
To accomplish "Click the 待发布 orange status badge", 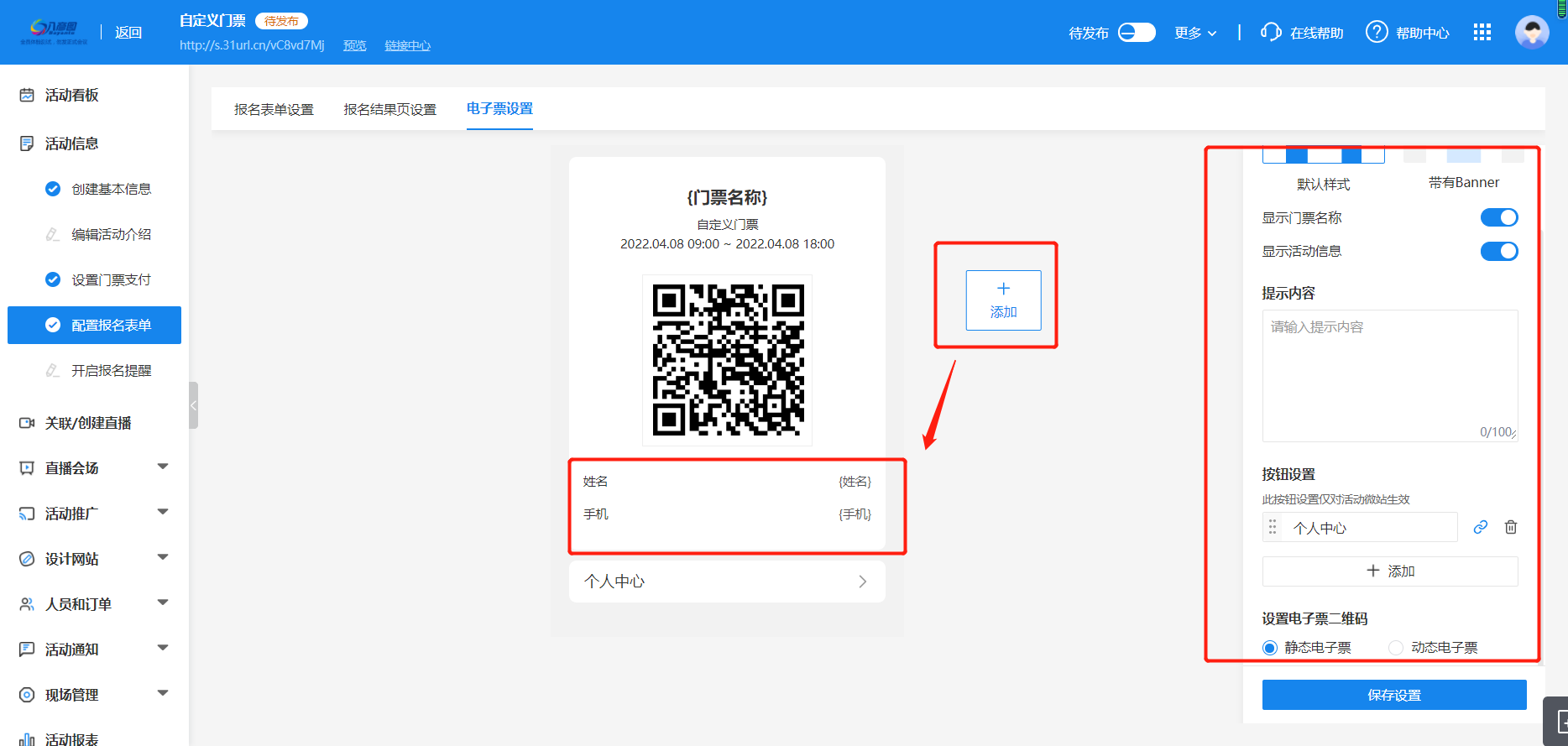I will pyautogui.click(x=281, y=21).
